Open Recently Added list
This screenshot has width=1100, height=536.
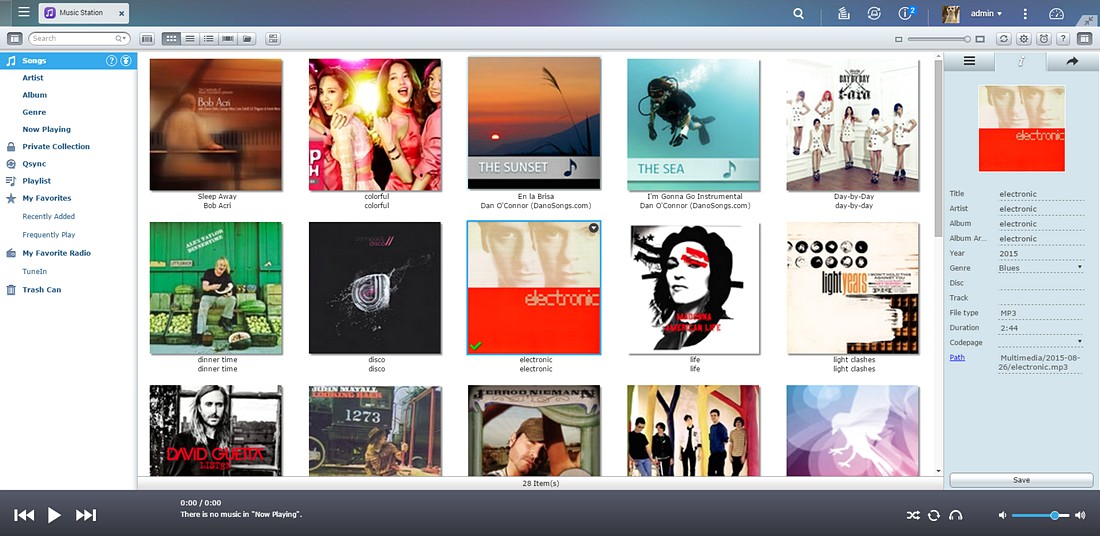(x=48, y=217)
